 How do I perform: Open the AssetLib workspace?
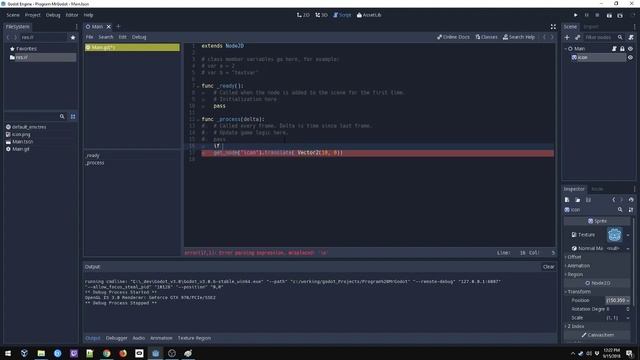tap(369, 15)
